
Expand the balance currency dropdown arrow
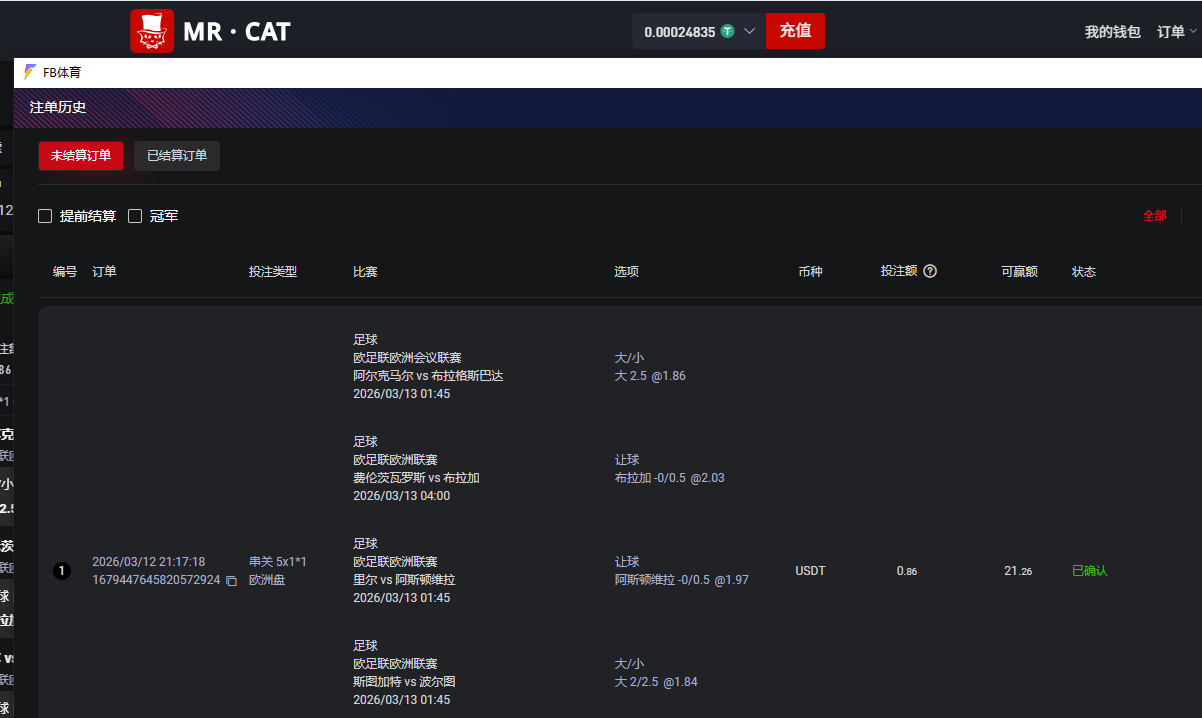pos(749,31)
